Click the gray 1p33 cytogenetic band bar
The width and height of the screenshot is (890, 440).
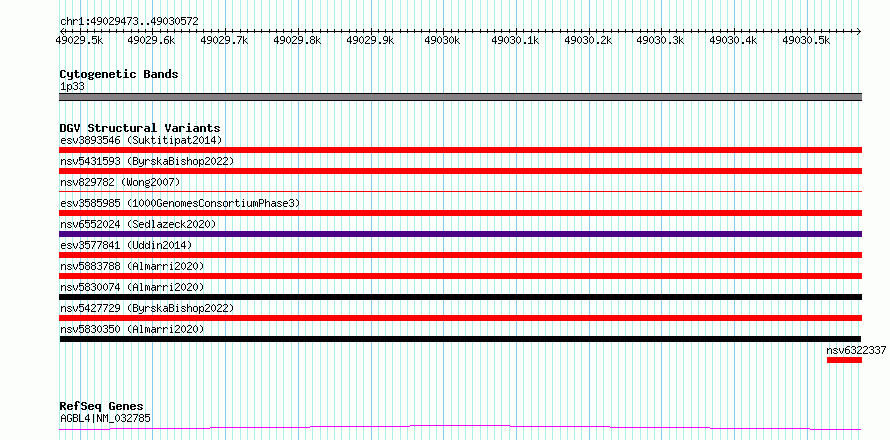[460, 97]
